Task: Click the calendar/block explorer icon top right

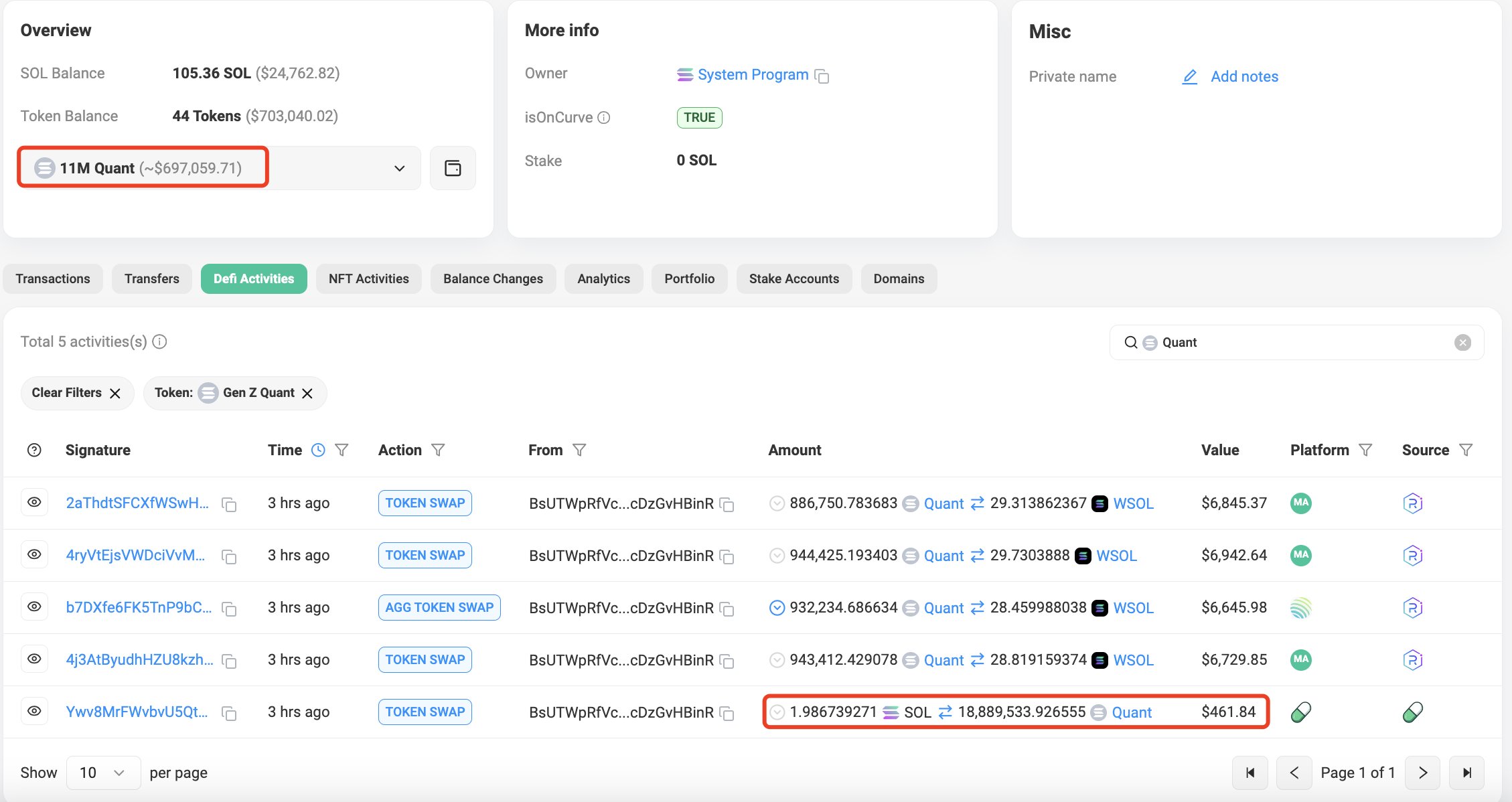Action: click(453, 168)
